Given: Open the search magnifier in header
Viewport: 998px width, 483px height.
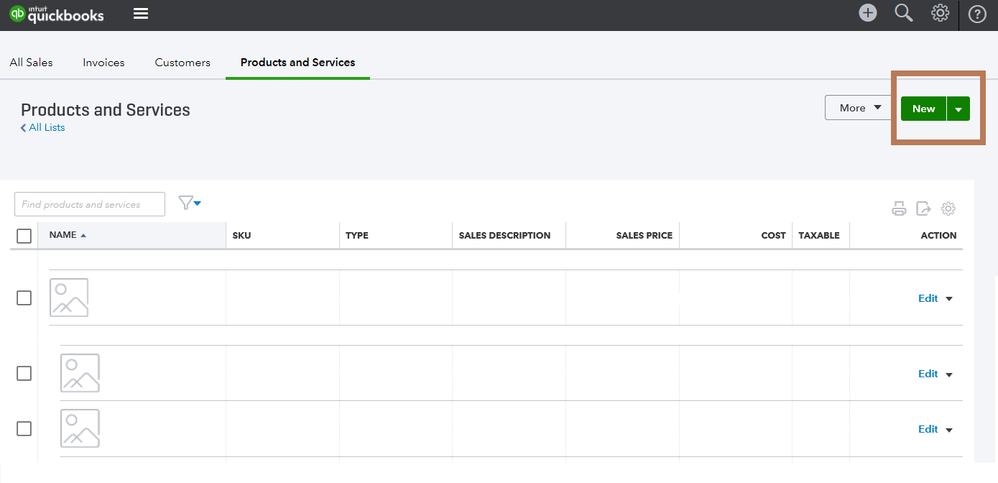Looking at the screenshot, I should coord(904,13).
